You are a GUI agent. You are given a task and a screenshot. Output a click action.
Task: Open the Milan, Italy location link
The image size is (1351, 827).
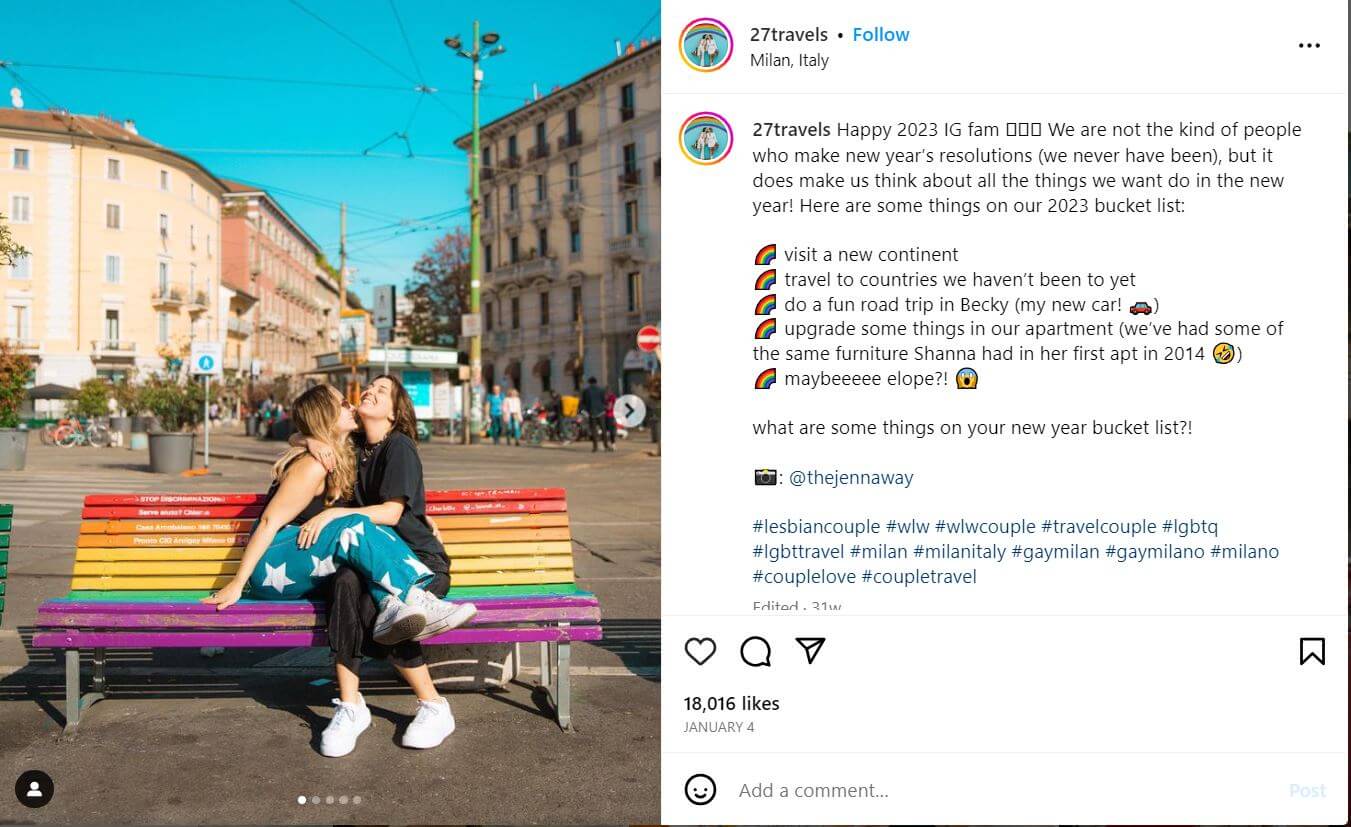pyautogui.click(x=789, y=60)
